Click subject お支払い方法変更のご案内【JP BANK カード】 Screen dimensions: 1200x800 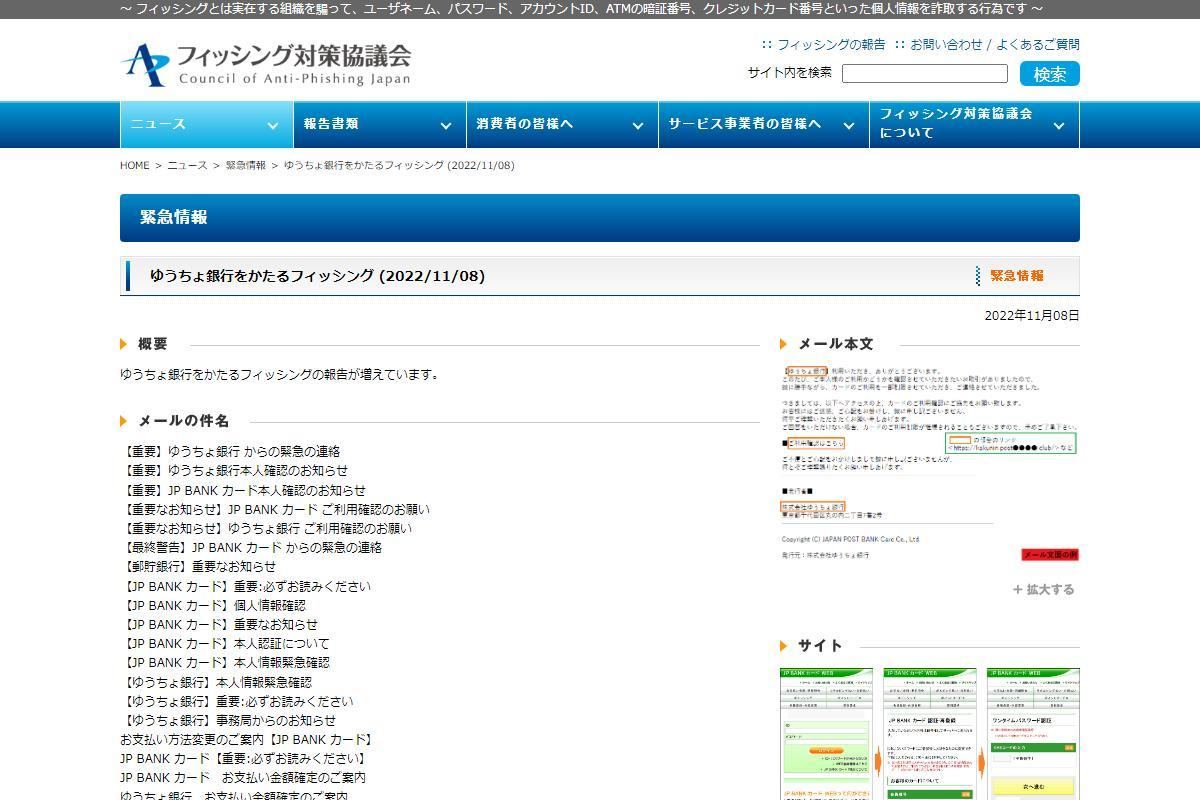coord(247,740)
